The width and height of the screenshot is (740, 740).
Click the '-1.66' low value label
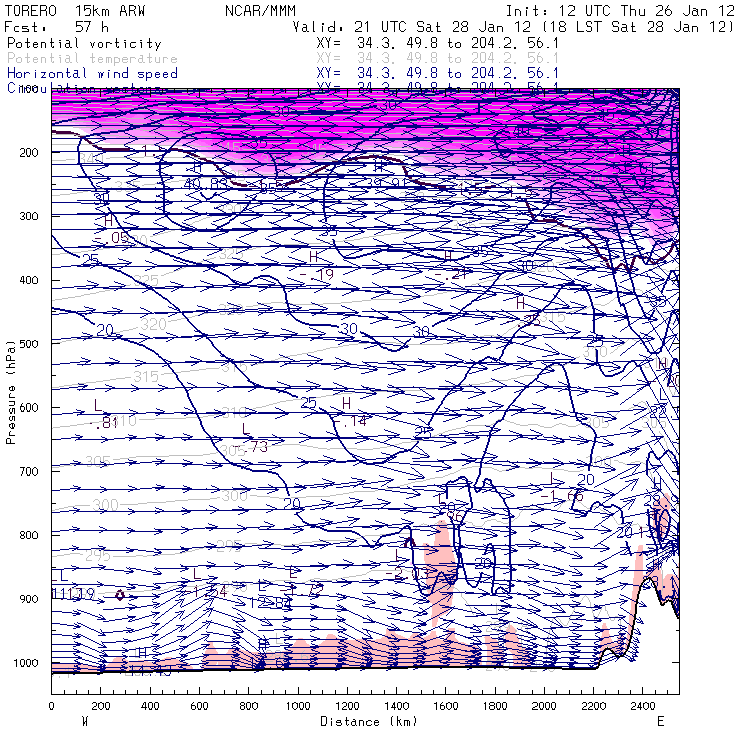[562, 496]
